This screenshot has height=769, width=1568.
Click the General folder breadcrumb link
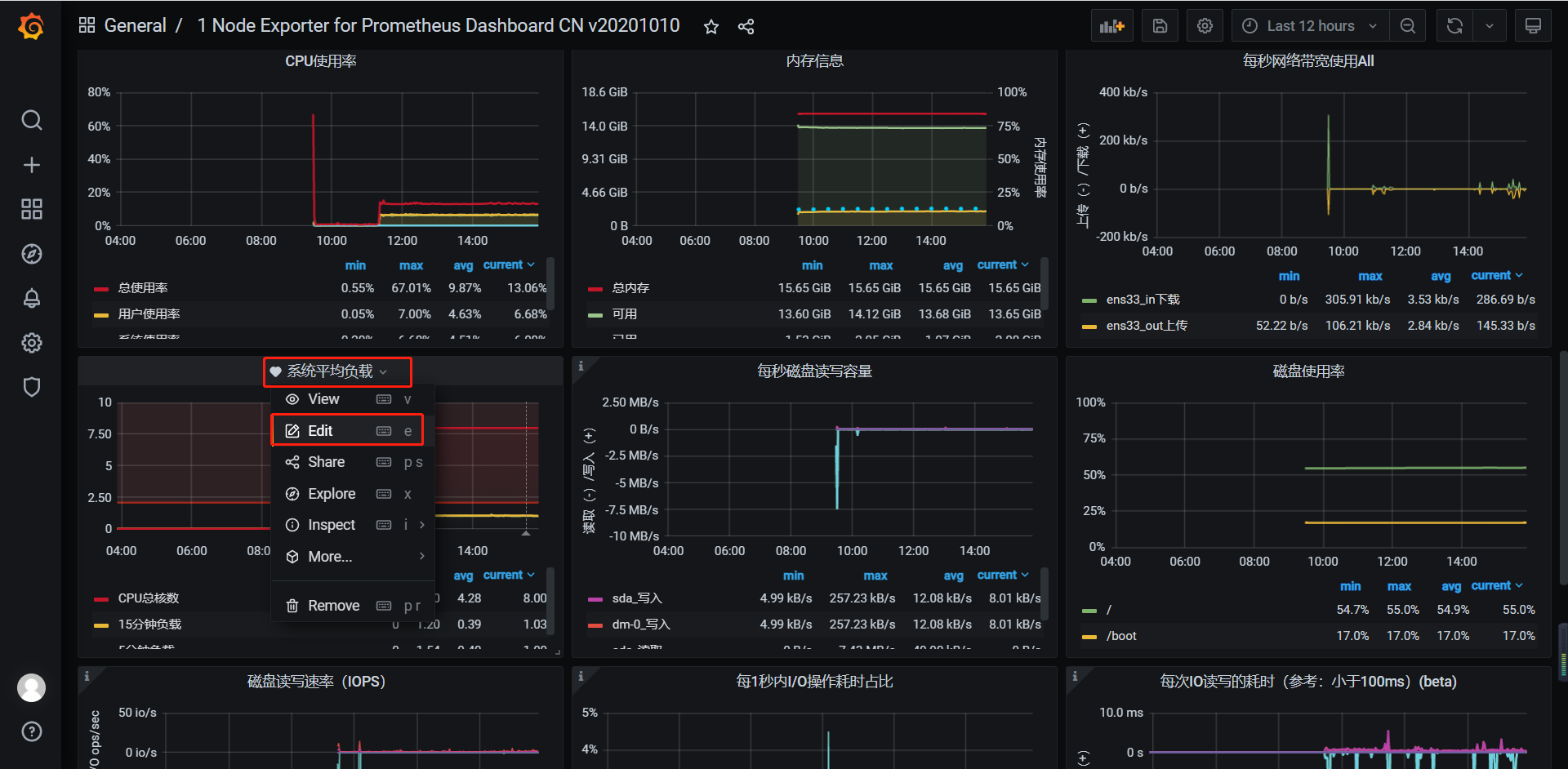[135, 26]
